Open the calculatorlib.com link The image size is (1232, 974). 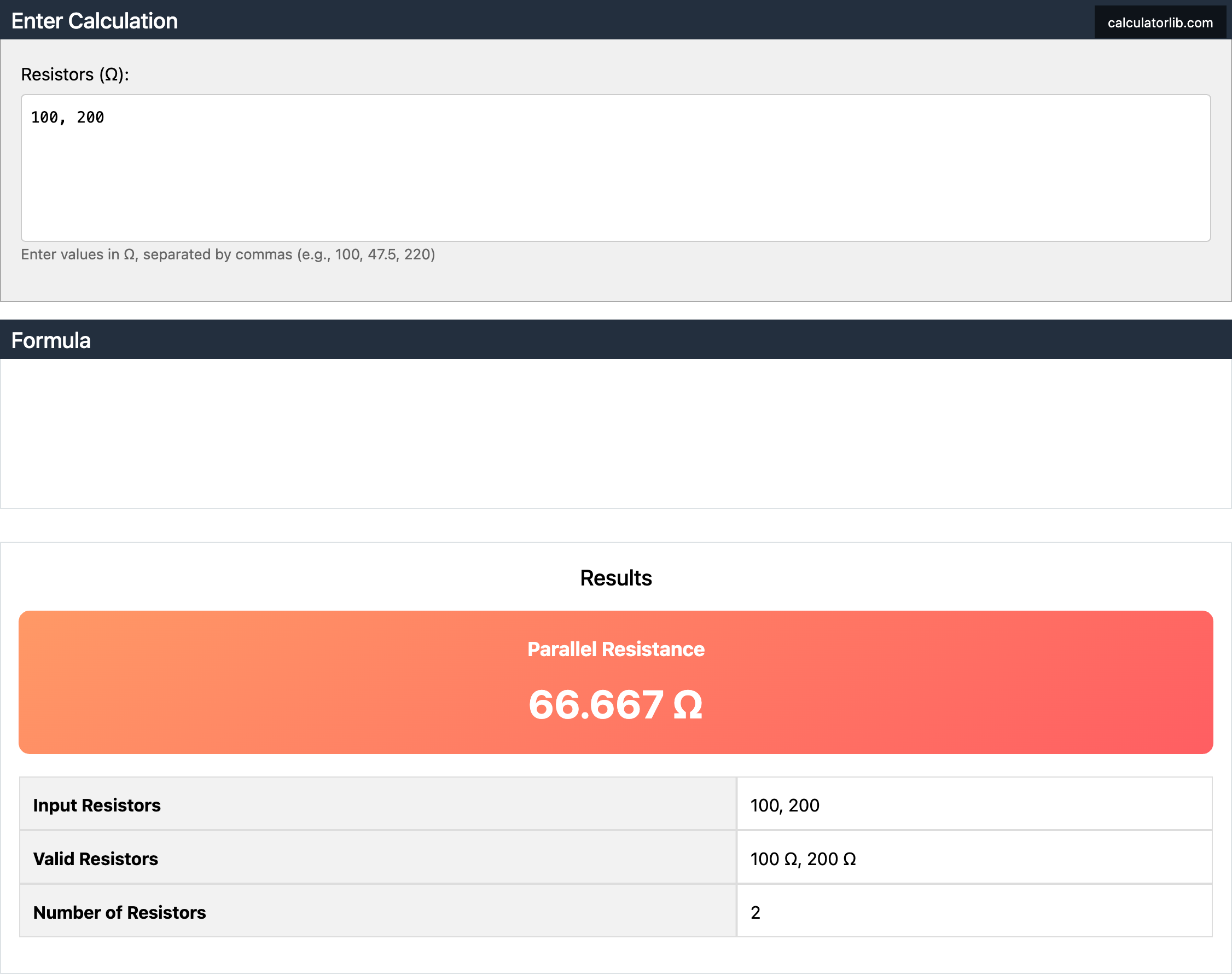[x=1160, y=23]
